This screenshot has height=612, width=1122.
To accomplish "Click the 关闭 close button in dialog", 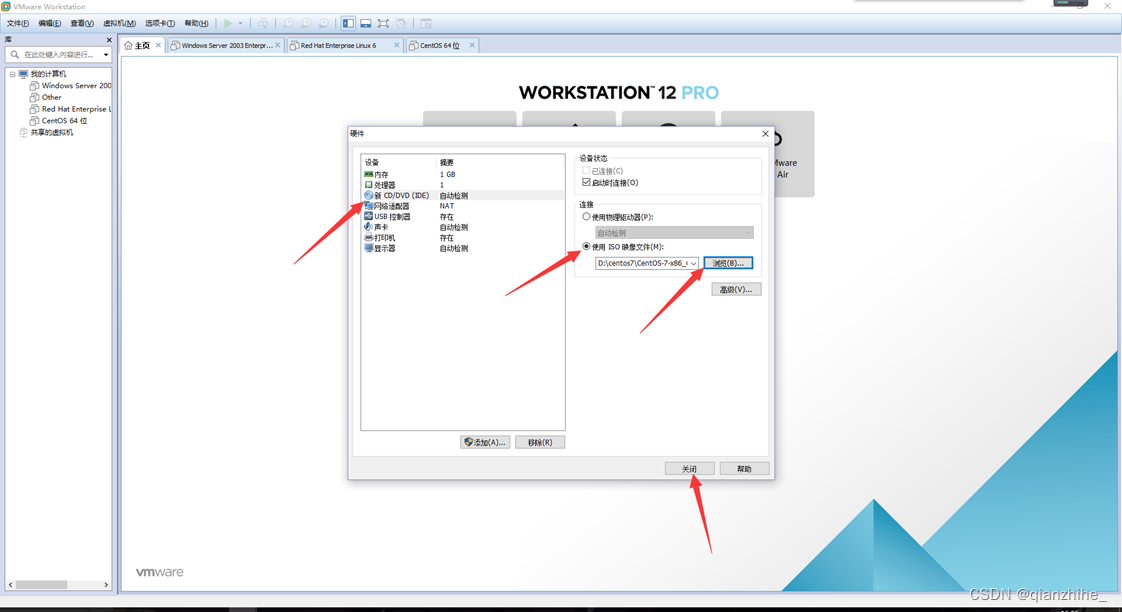I will (x=689, y=469).
